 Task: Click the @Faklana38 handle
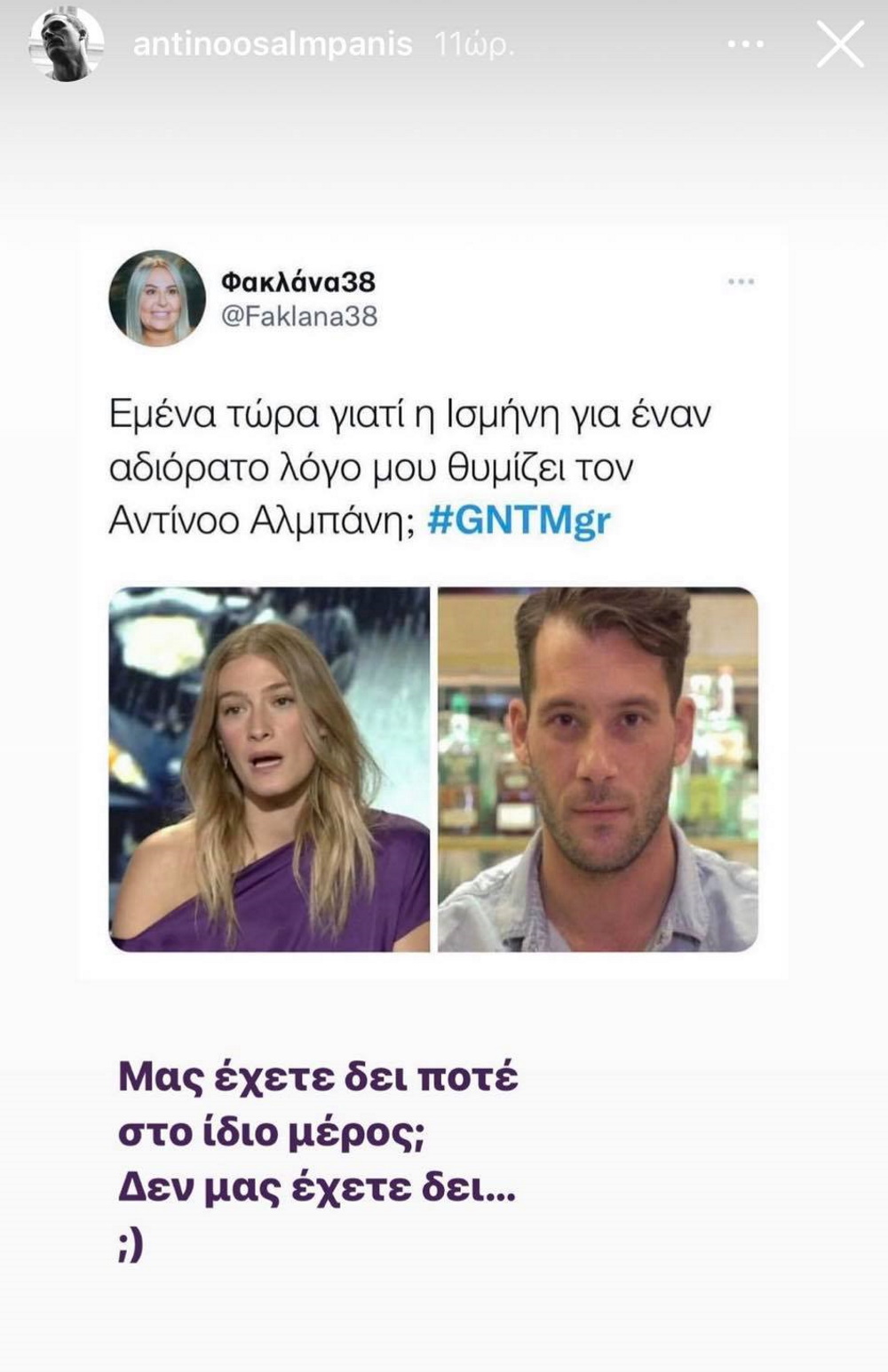tap(299, 316)
